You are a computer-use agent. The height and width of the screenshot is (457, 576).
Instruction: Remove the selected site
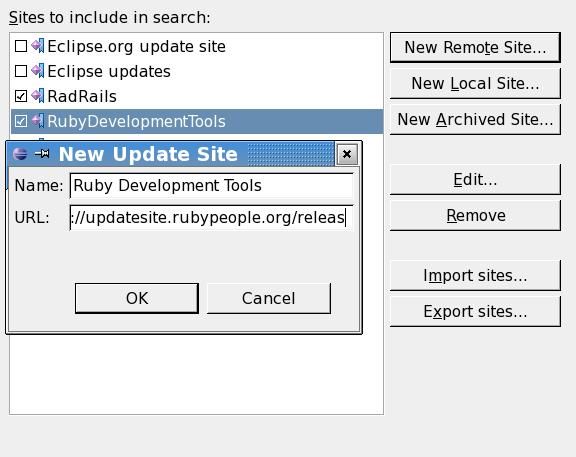tap(475, 216)
